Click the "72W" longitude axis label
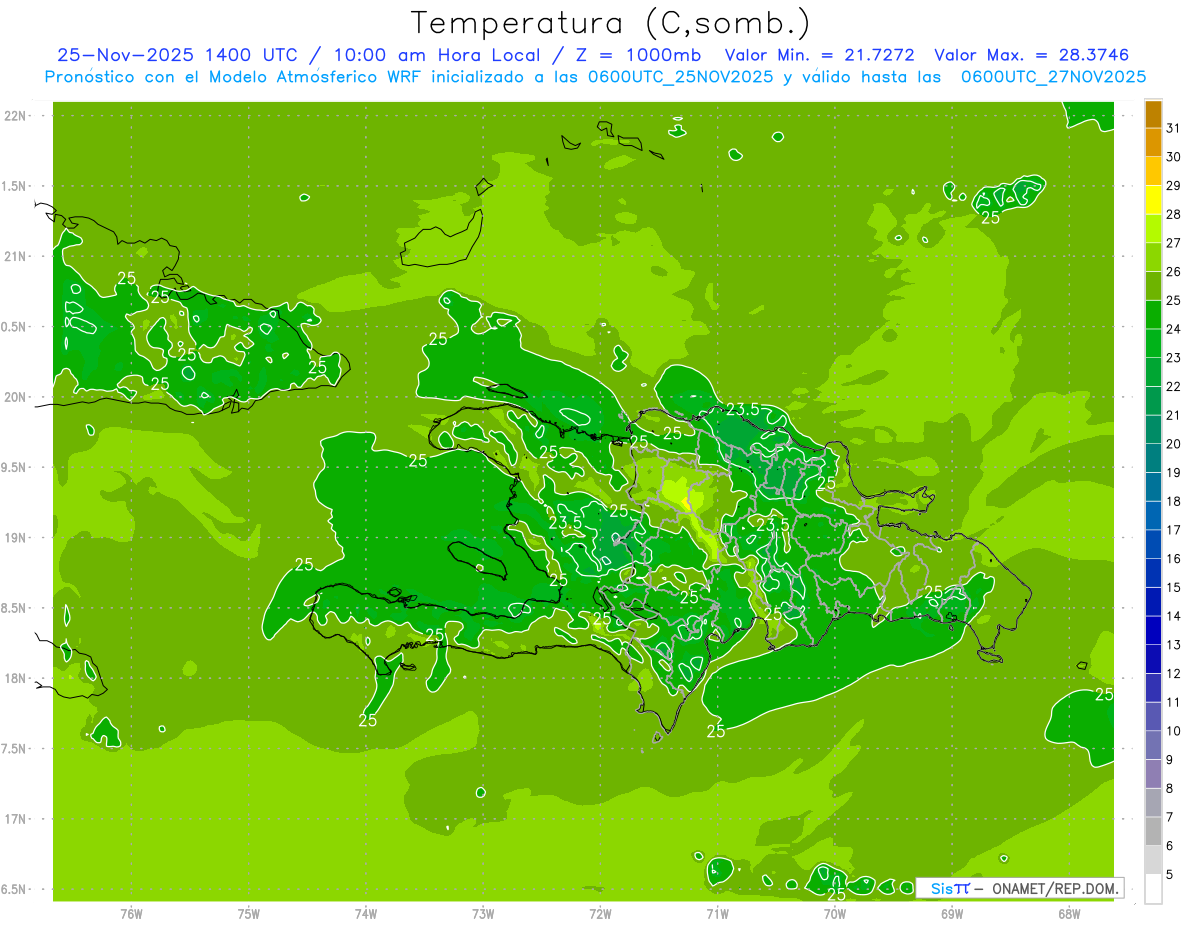The image size is (1200, 927). tap(600, 914)
